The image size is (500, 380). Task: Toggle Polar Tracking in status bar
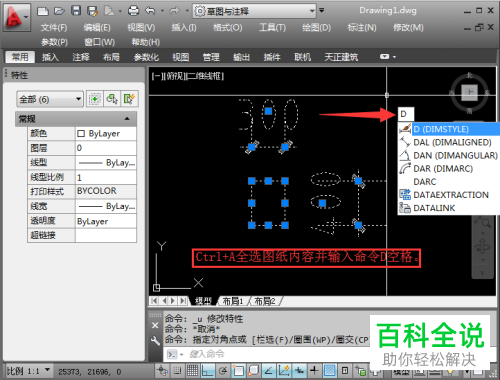(223, 371)
